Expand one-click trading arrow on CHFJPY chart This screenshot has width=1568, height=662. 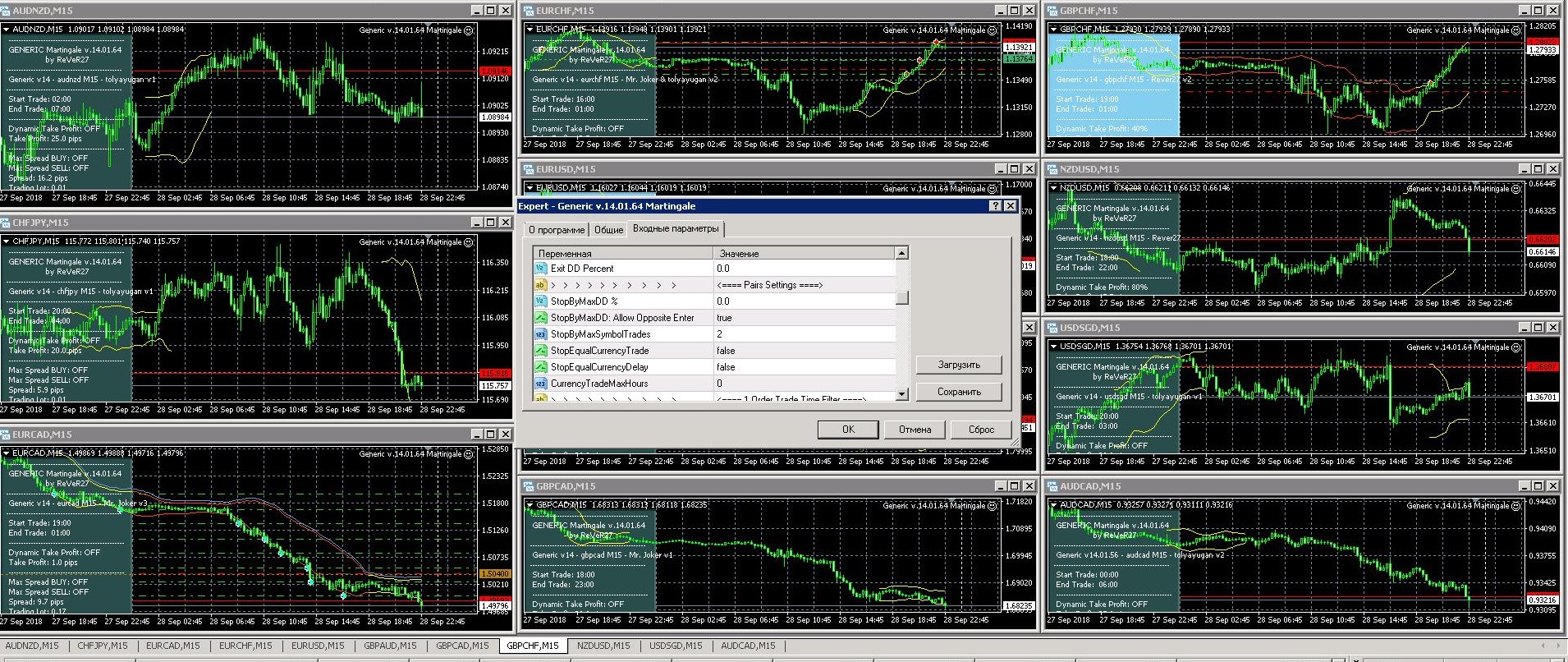coord(7,241)
